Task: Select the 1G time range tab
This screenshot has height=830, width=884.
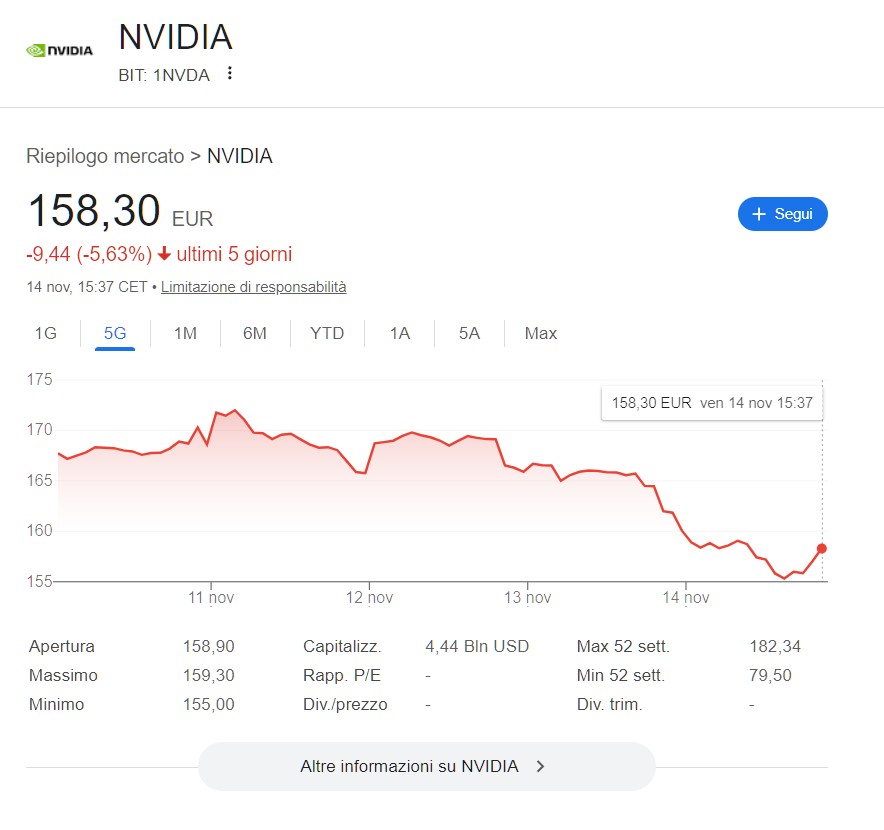Action: pos(46,333)
